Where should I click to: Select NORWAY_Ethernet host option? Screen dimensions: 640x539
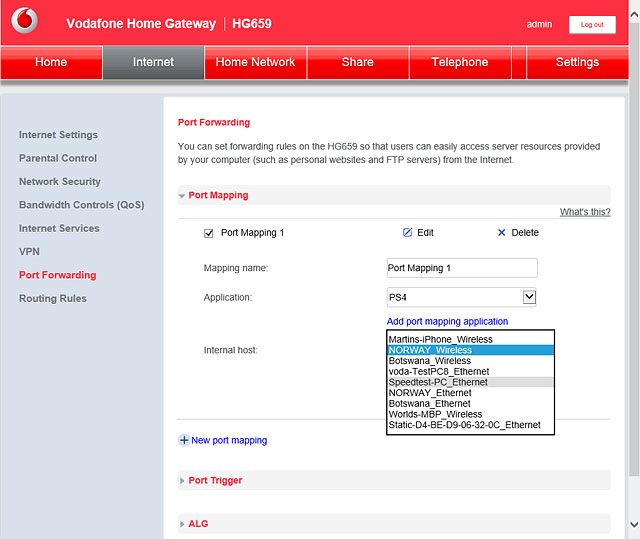(x=470, y=393)
